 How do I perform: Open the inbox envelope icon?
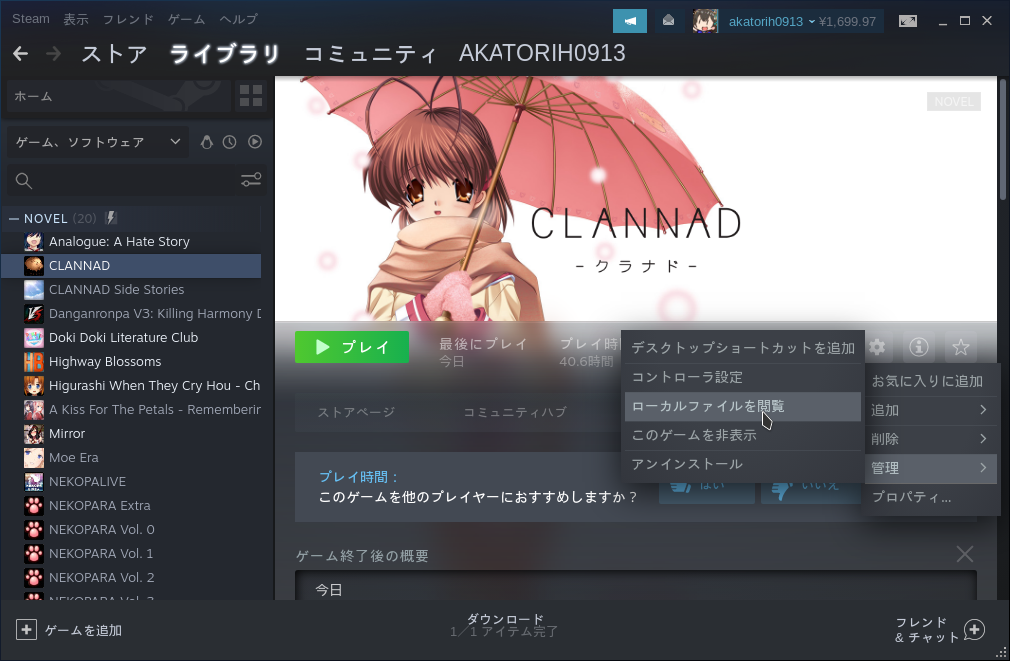[669, 21]
